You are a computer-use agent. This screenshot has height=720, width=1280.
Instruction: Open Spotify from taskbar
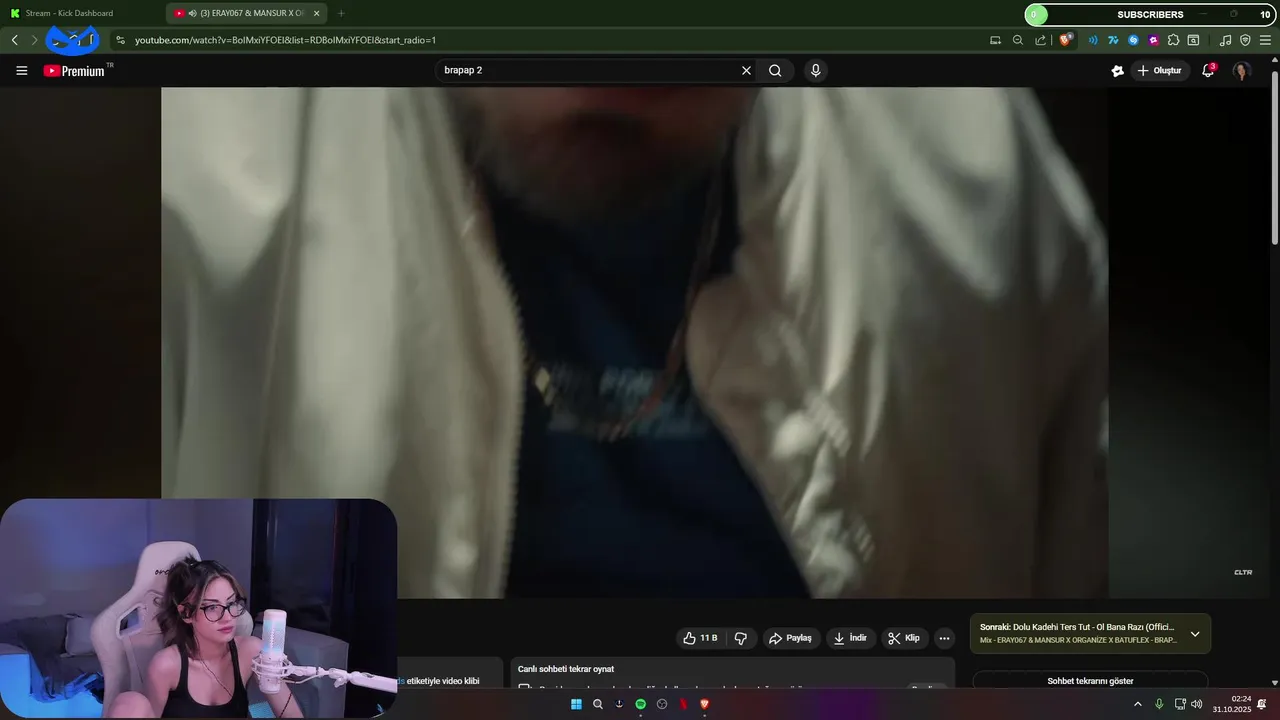pyautogui.click(x=641, y=704)
